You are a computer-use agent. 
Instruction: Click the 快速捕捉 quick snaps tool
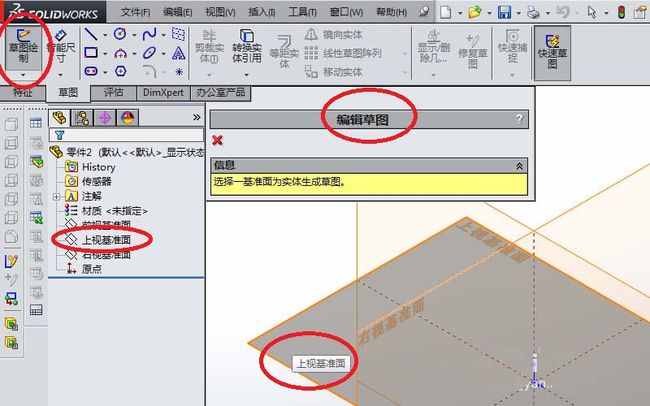512,47
